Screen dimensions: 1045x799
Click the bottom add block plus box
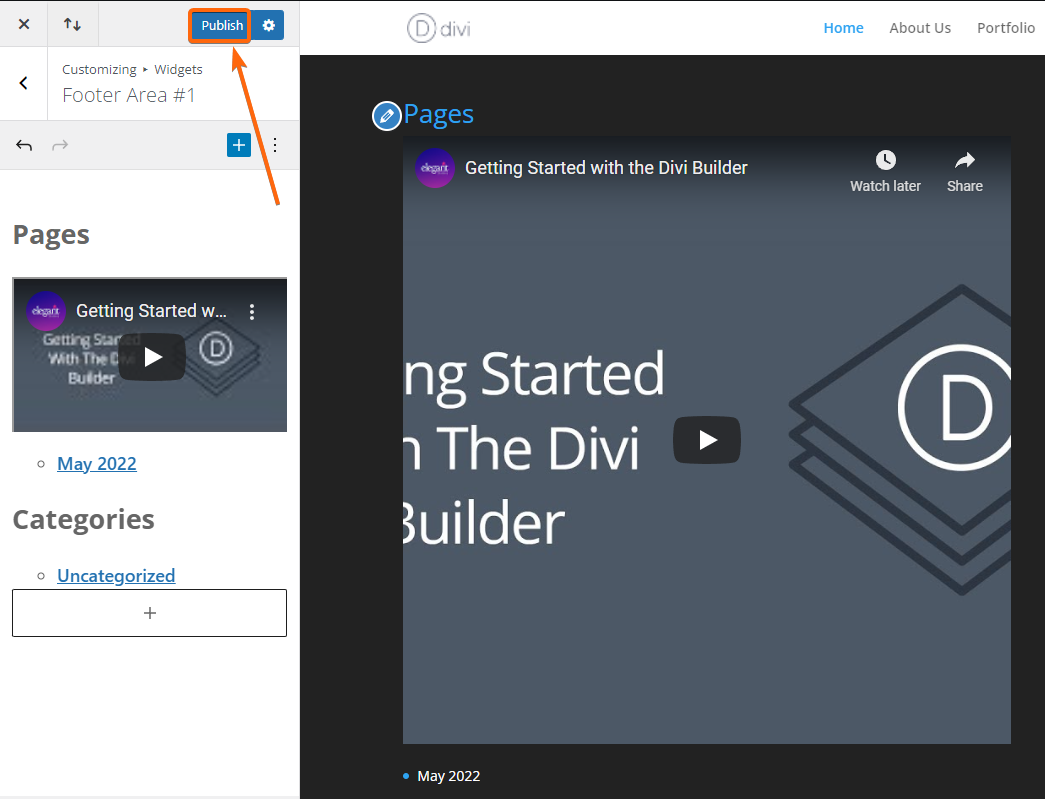coord(149,613)
